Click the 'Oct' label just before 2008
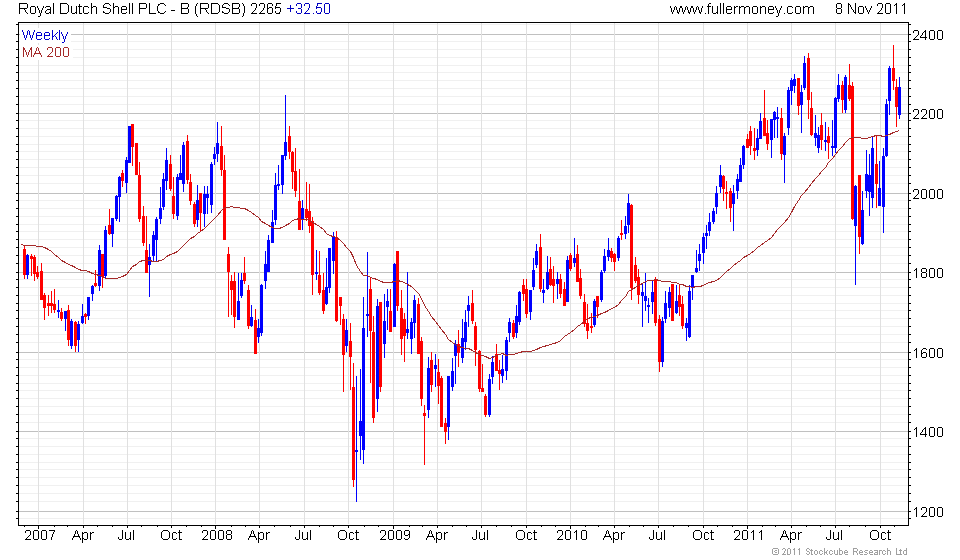Image resolution: width=960 pixels, height=560 pixels. pyautogui.click(x=171, y=535)
